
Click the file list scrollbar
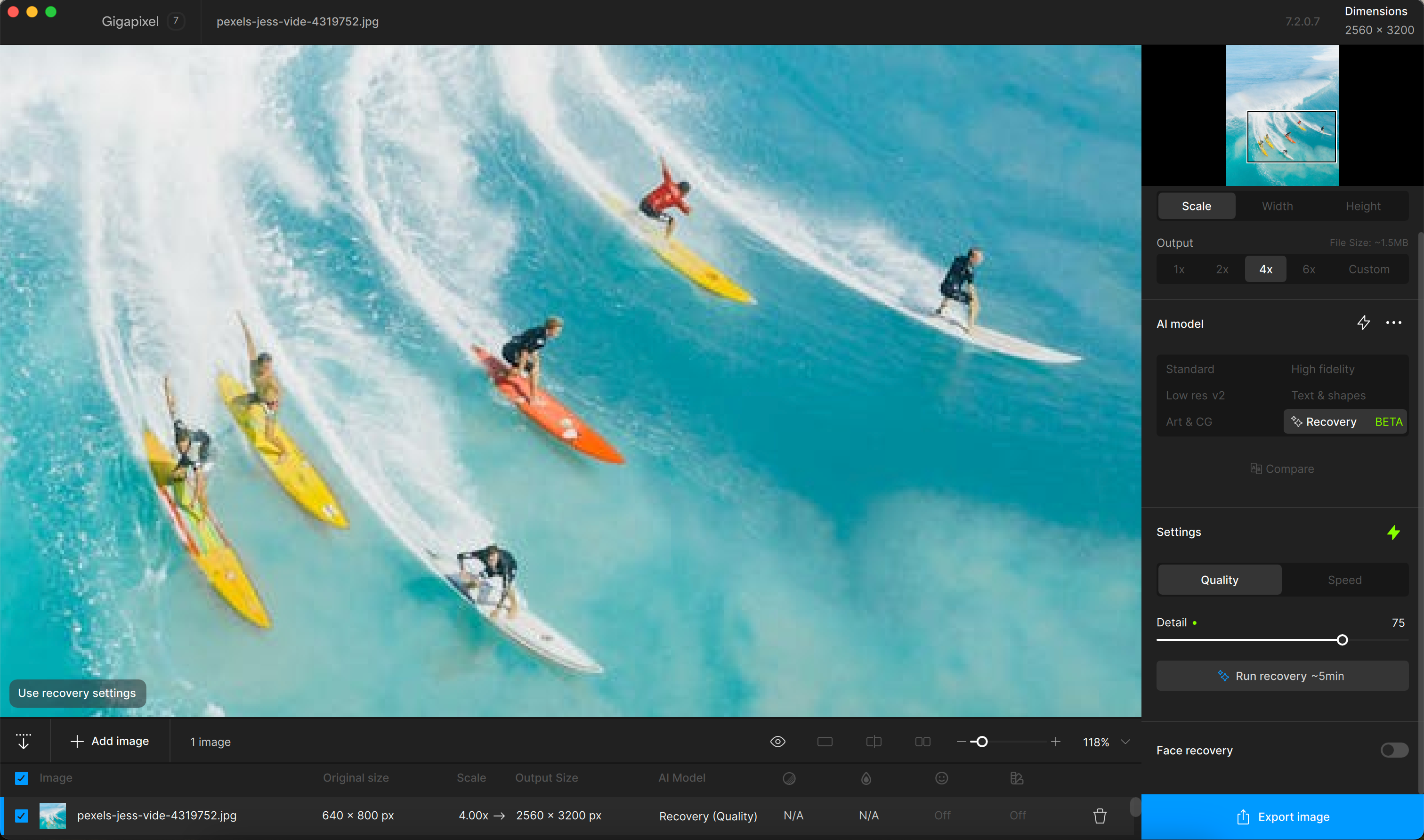[x=1135, y=807]
